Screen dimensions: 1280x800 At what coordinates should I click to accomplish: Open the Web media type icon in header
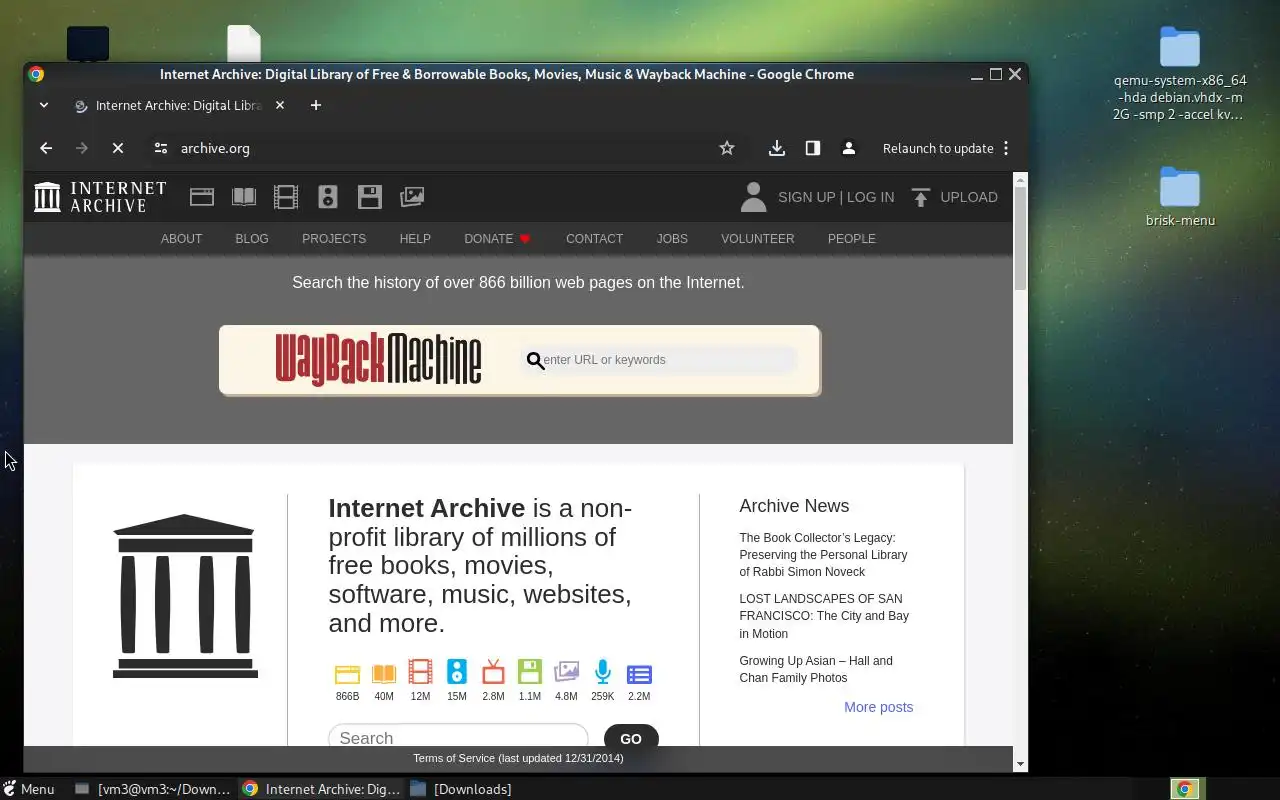point(202,197)
